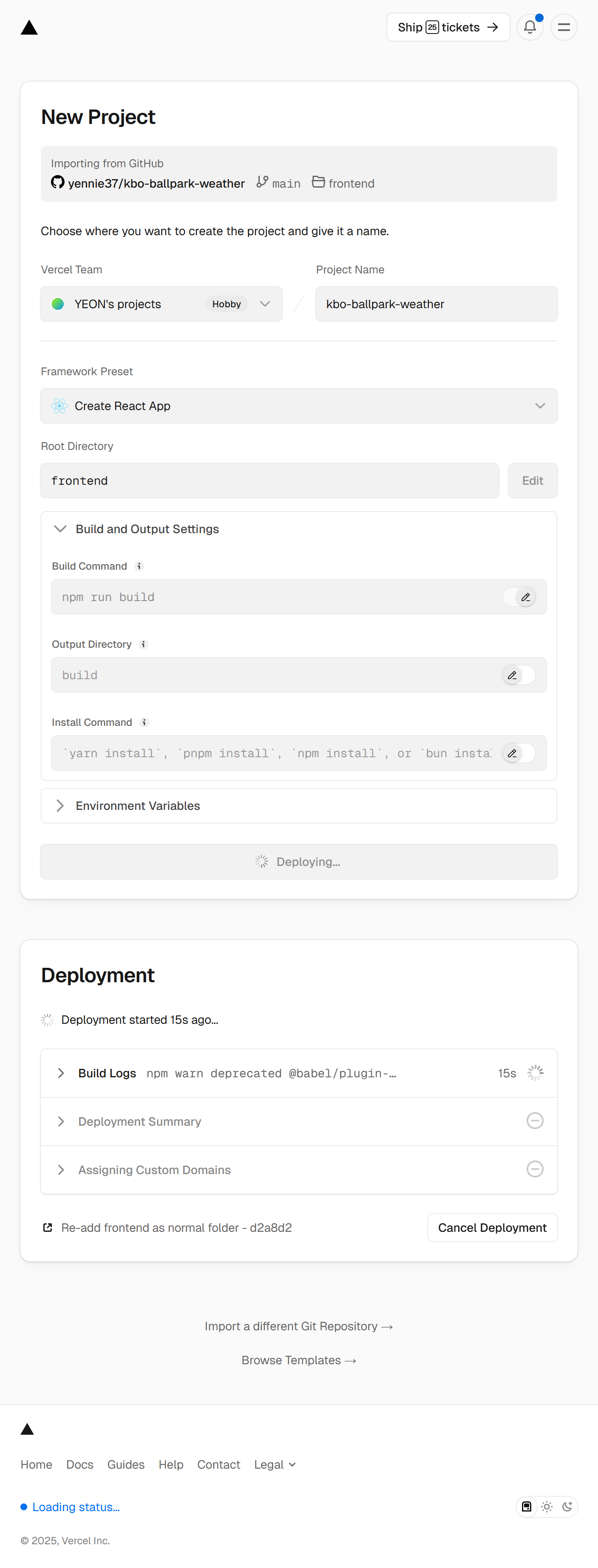The width and height of the screenshot is (598, 1568).
Task: Click the 15s build duration text
Action: coord(507,1073)
